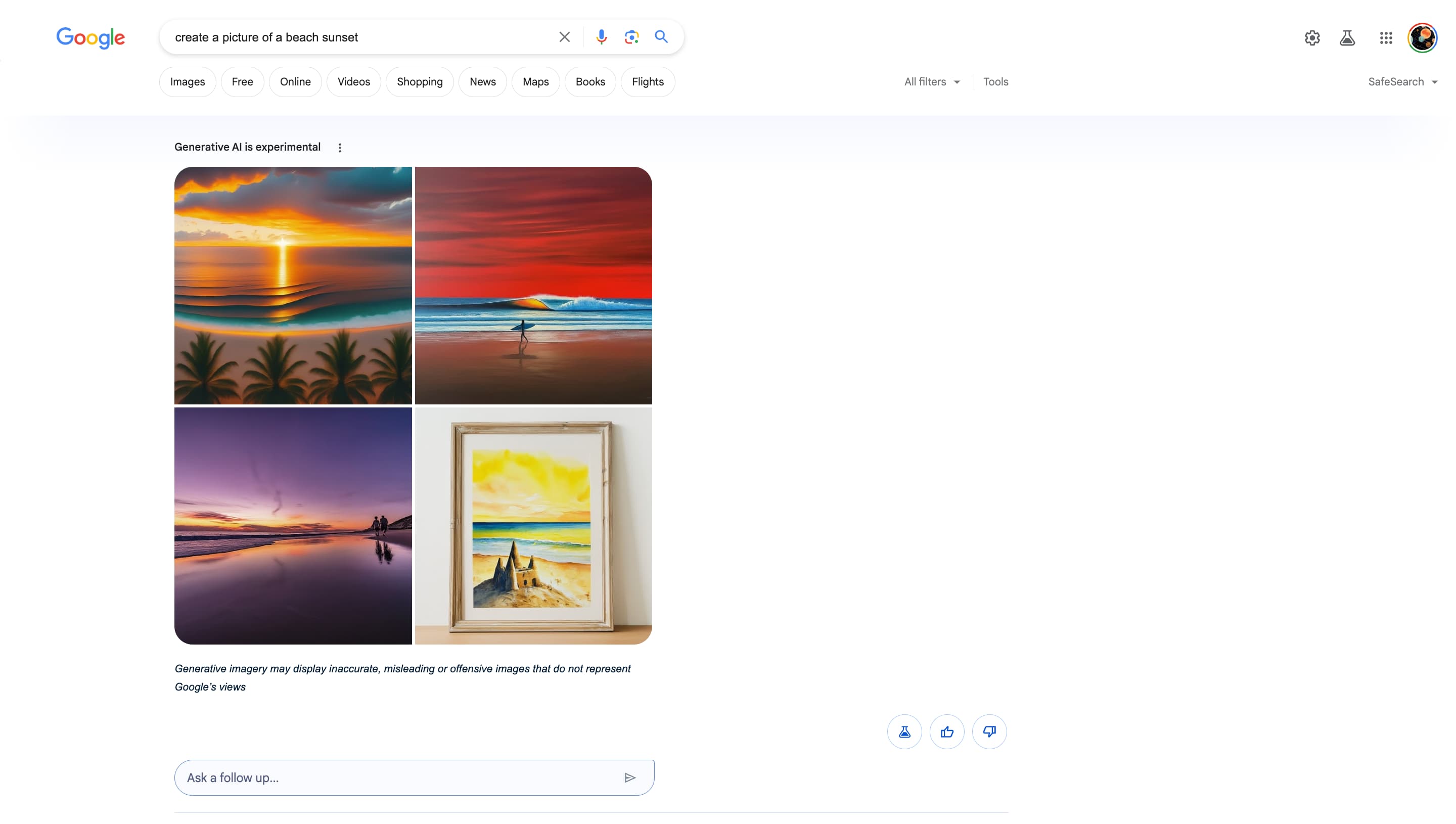Open quick settings gear icon
The width and height of the screenshot is (1456, 824).
pos(1312,37)
